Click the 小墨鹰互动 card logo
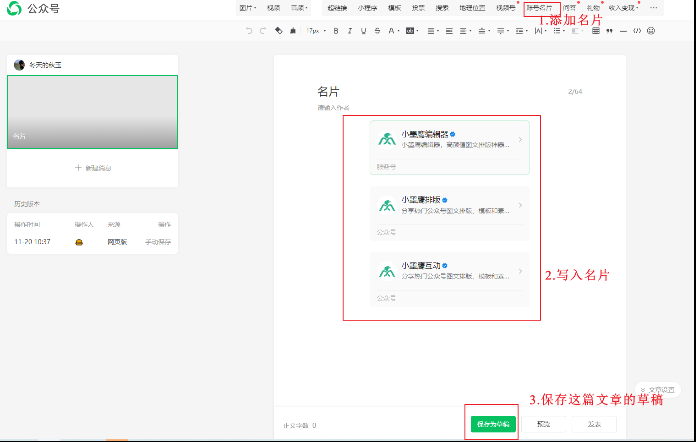 click(x=387, y=271)
